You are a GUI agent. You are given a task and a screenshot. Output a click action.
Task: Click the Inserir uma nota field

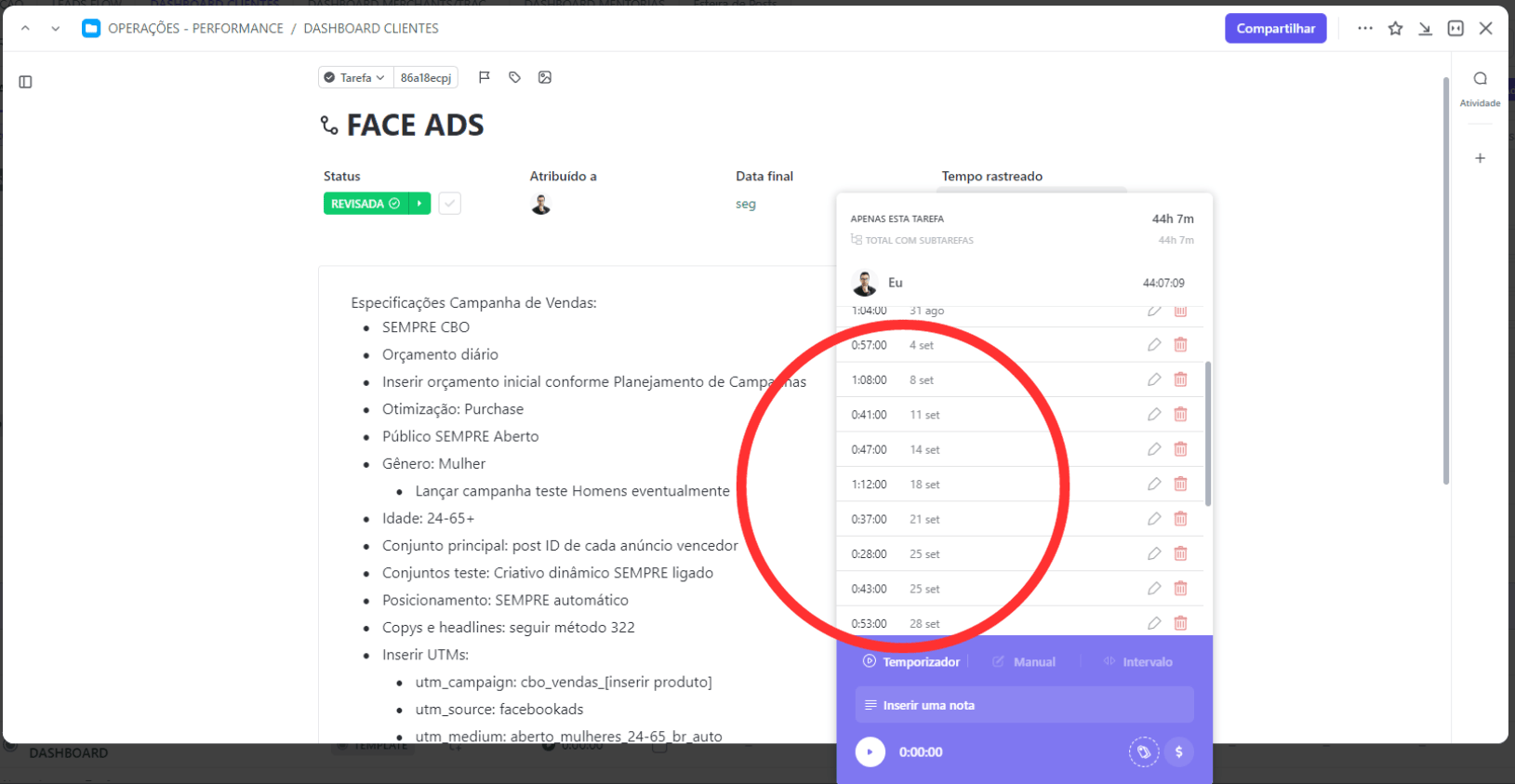1024,705
